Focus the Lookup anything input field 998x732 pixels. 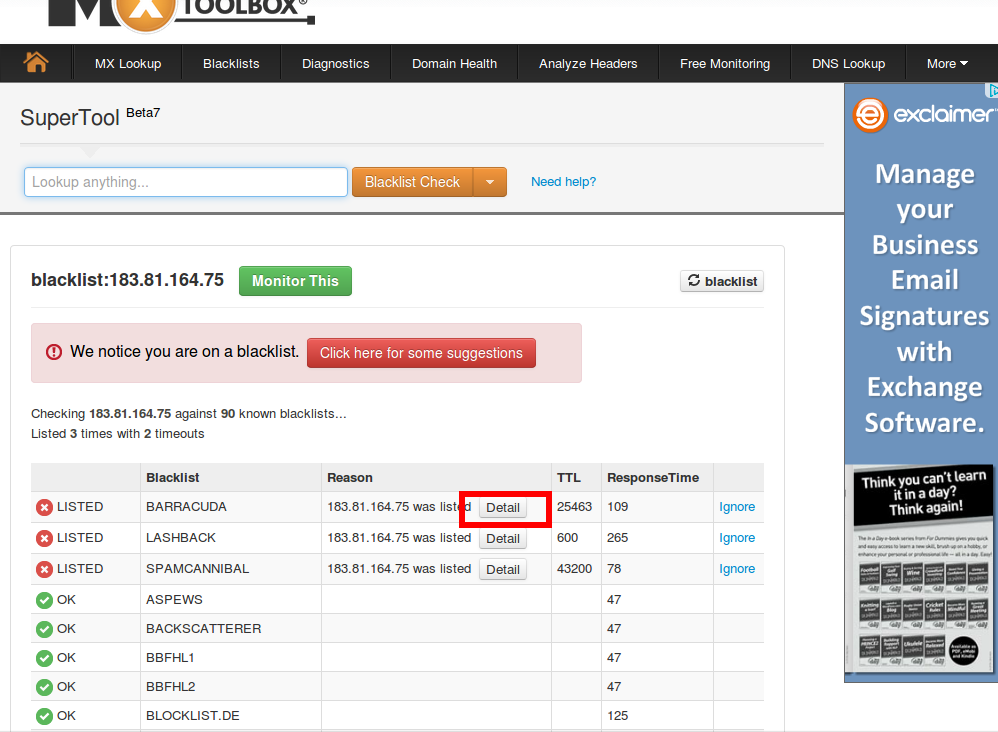coord(186,182)
